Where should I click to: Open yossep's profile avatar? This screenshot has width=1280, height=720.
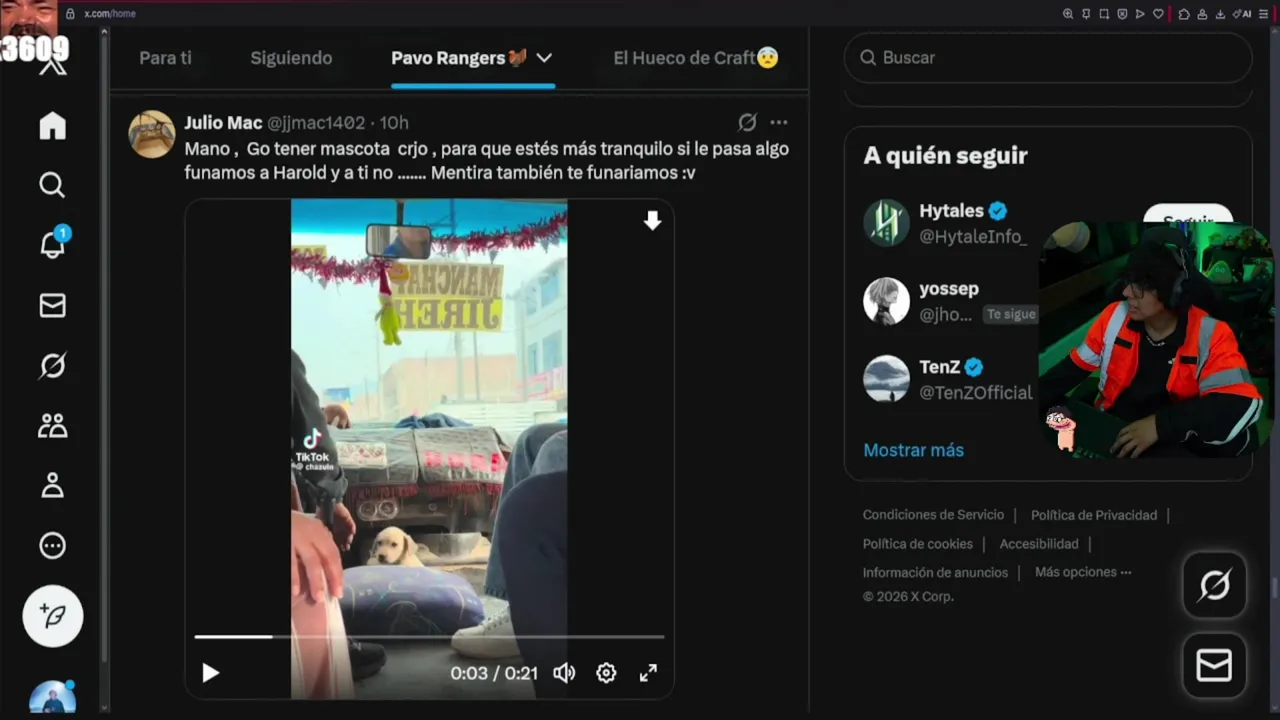(886, 301)
